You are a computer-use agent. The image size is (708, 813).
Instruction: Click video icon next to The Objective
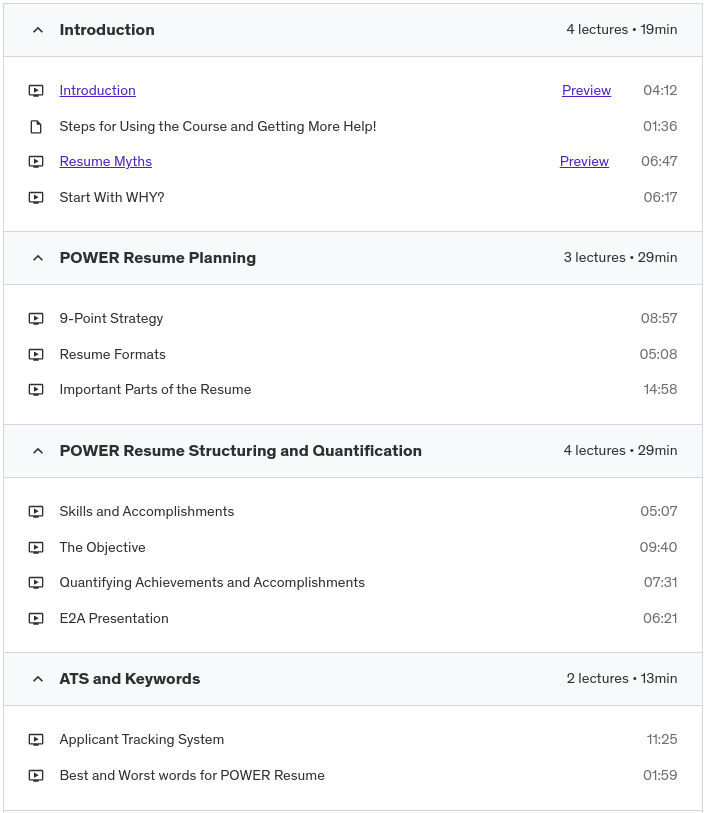click(x=36, y=548)
